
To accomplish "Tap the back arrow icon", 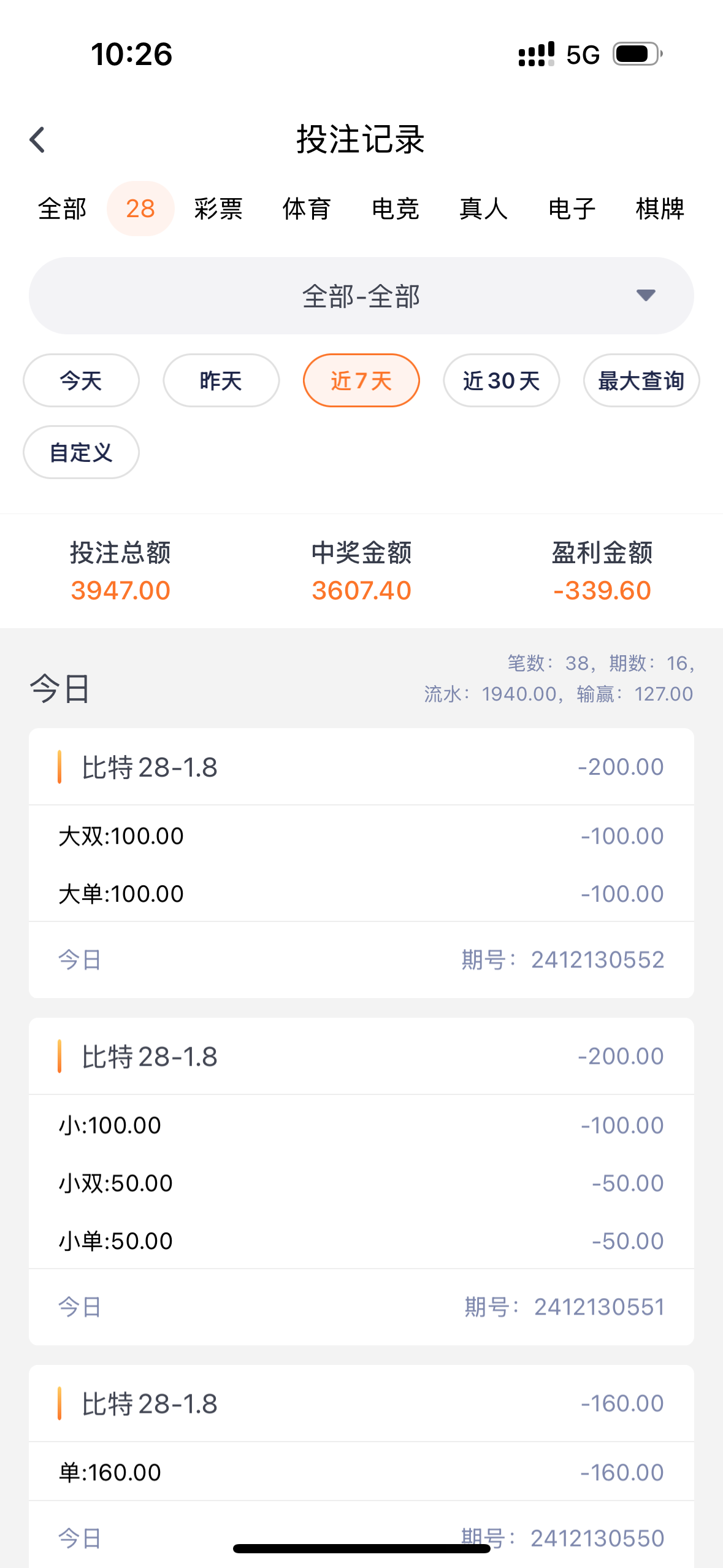I will coord(37,140).
